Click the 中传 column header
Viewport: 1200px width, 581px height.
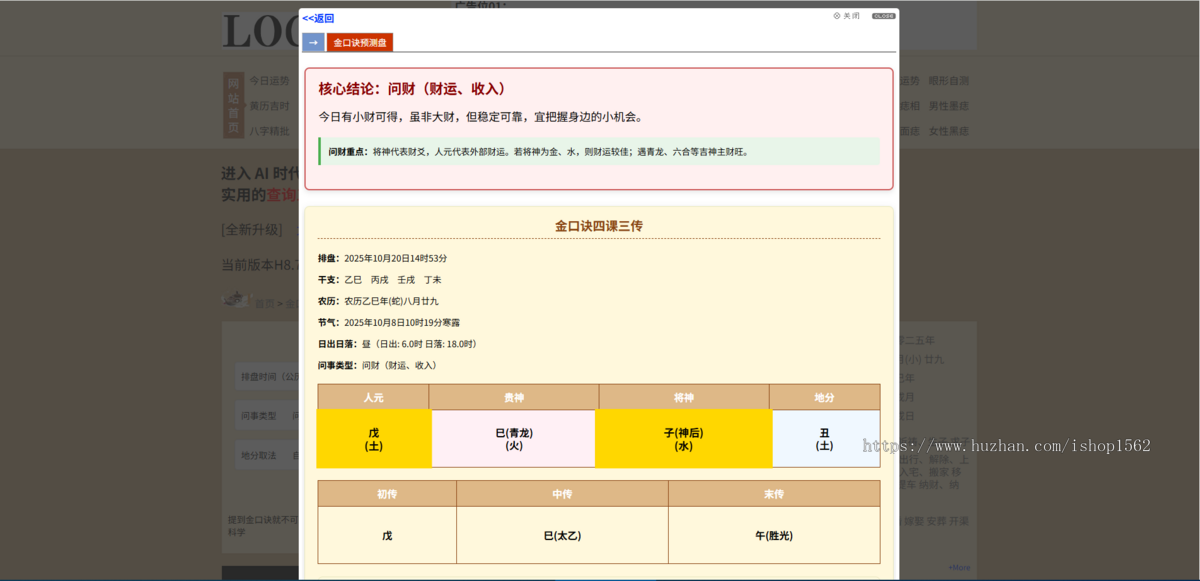click(x=562, y=494)
